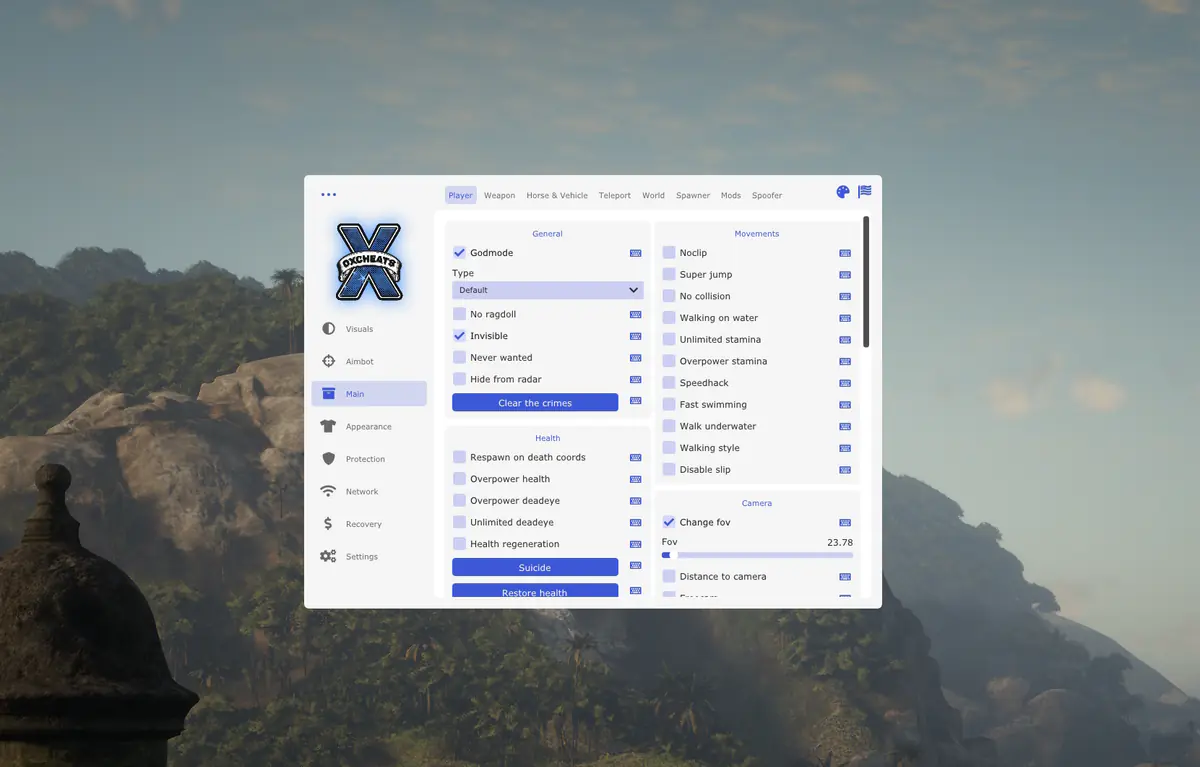This screenshot has height=767, width=1200.
Task: Click the Network wifi icon in sidebar
Action: point(328,491)
